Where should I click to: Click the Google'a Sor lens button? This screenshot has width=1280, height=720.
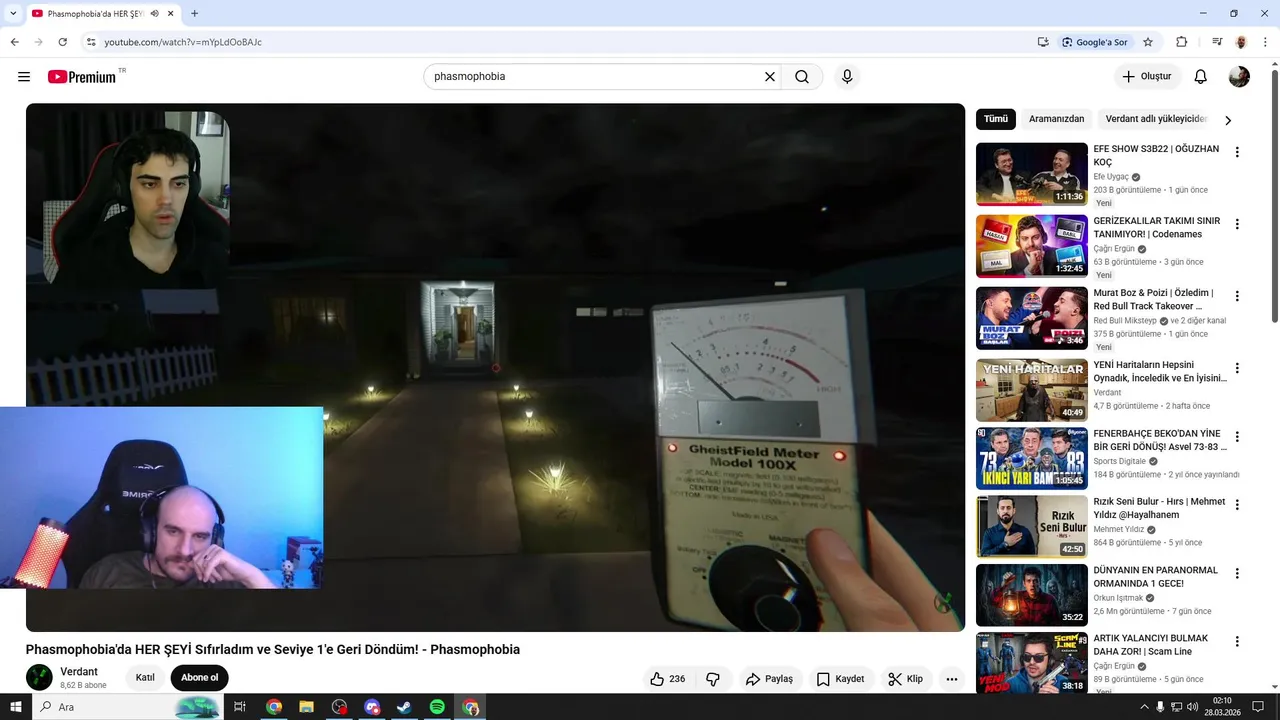[x=1095, y=42]
